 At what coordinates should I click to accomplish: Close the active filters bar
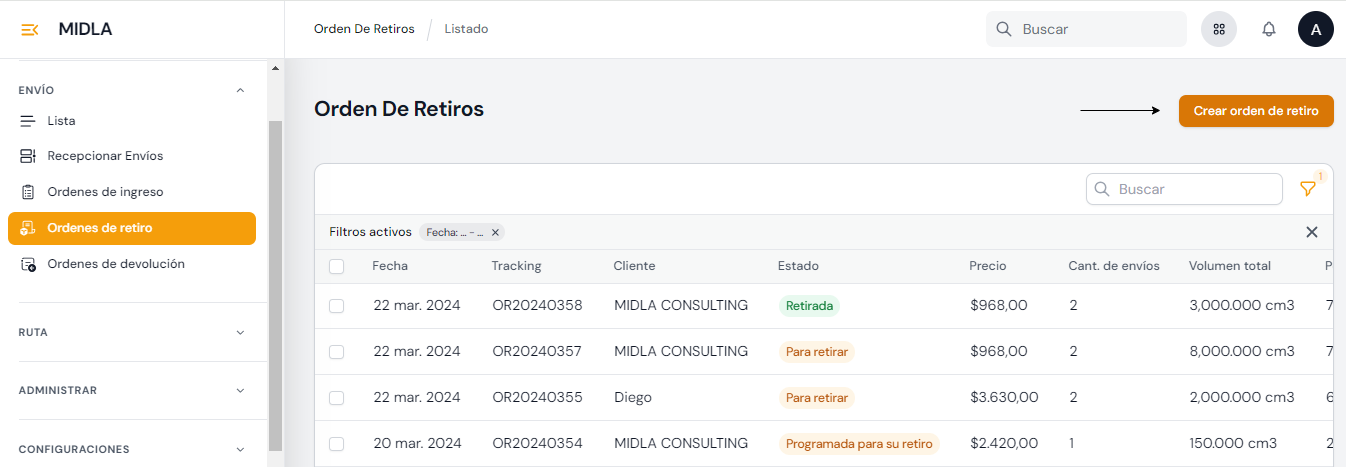[1312, 232]
